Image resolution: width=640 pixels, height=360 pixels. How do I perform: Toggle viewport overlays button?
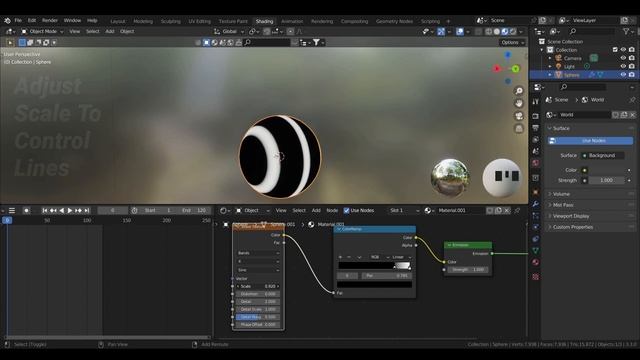460,31
